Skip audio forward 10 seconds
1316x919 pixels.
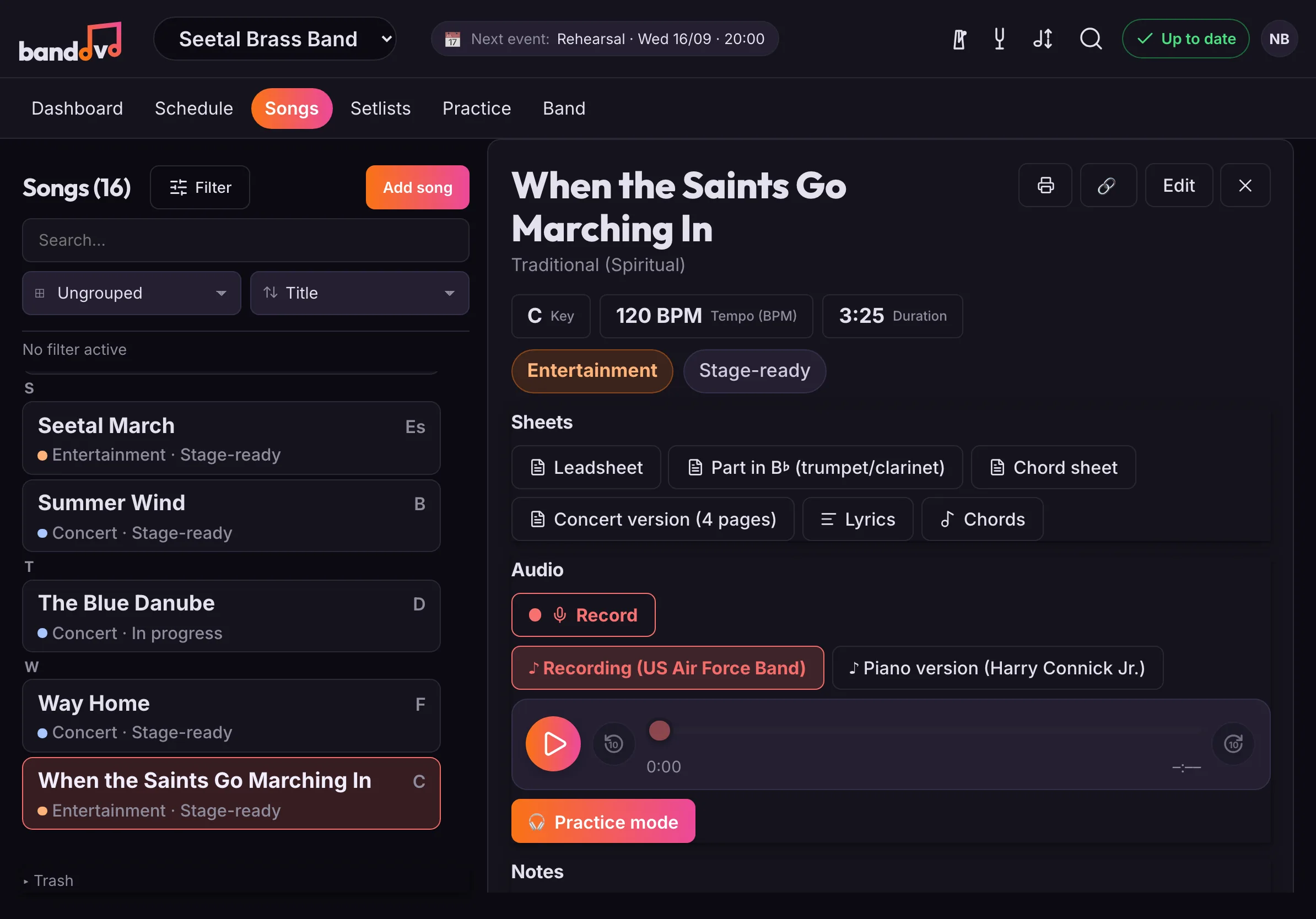point(1233,744)
